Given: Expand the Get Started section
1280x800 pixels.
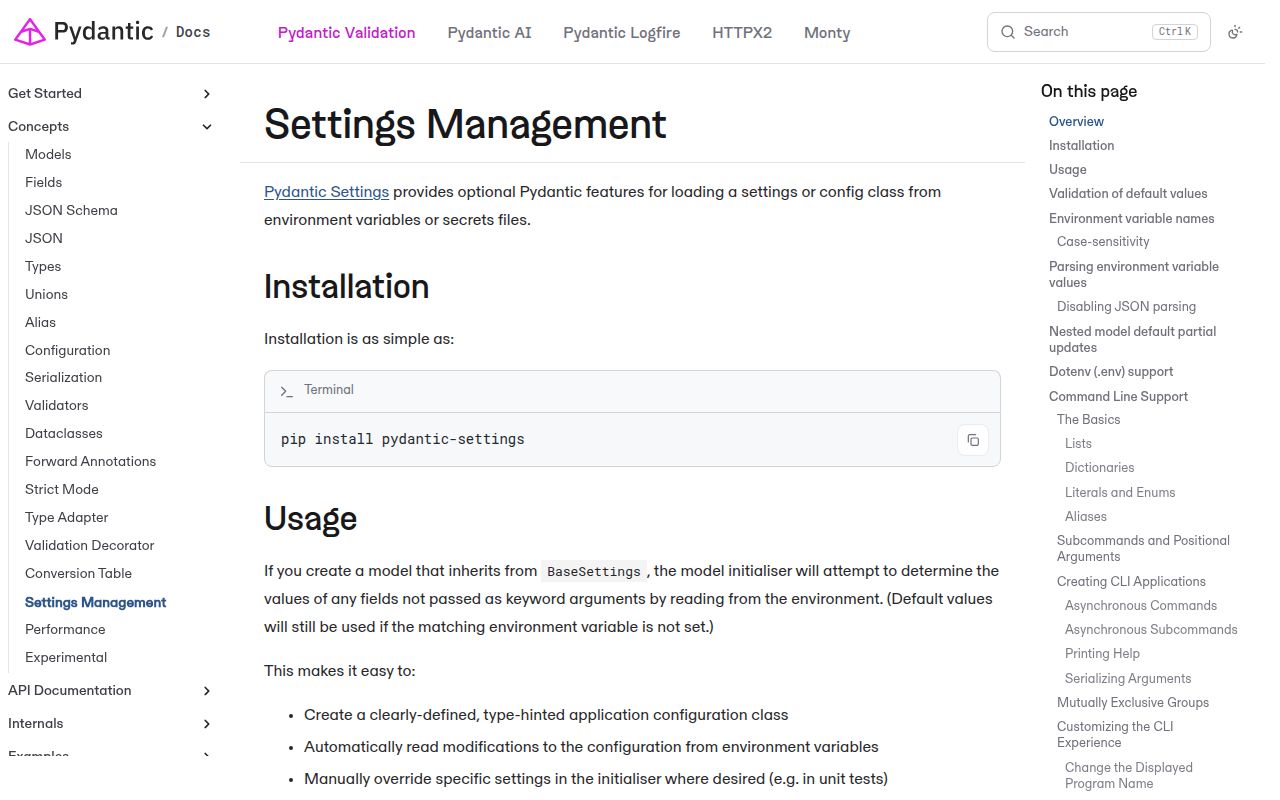Looking at the screenshot, I should point(207,94).
